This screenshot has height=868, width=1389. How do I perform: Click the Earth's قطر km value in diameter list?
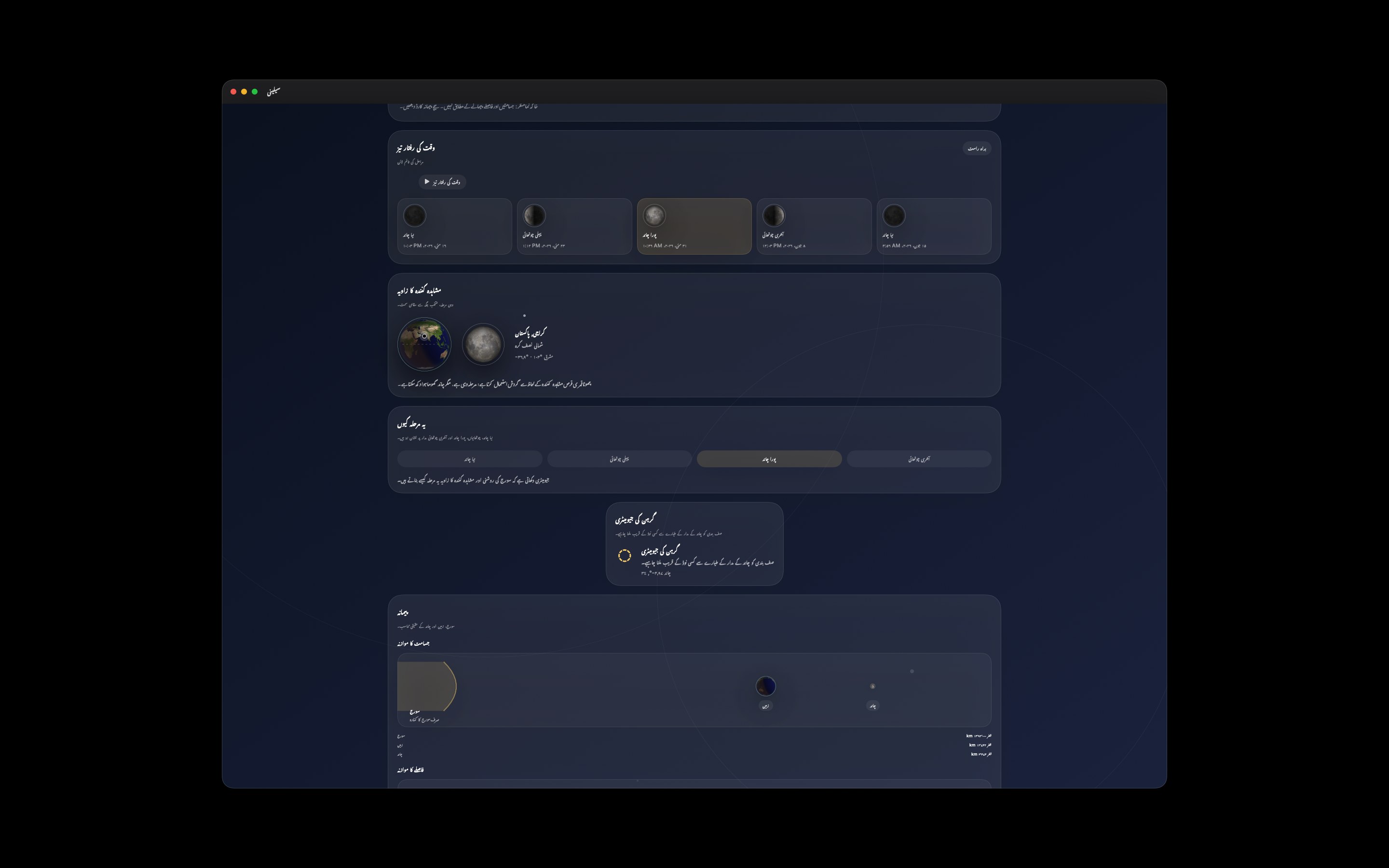tap(980, 745)
